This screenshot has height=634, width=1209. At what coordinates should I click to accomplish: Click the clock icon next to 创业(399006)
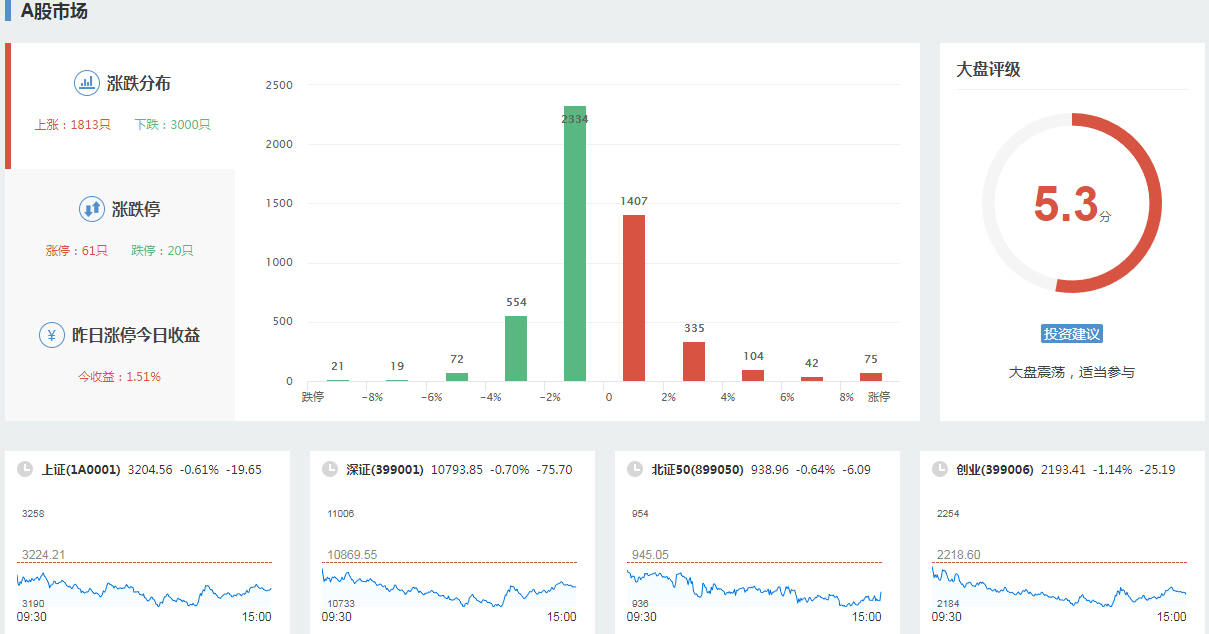(940, 469)
